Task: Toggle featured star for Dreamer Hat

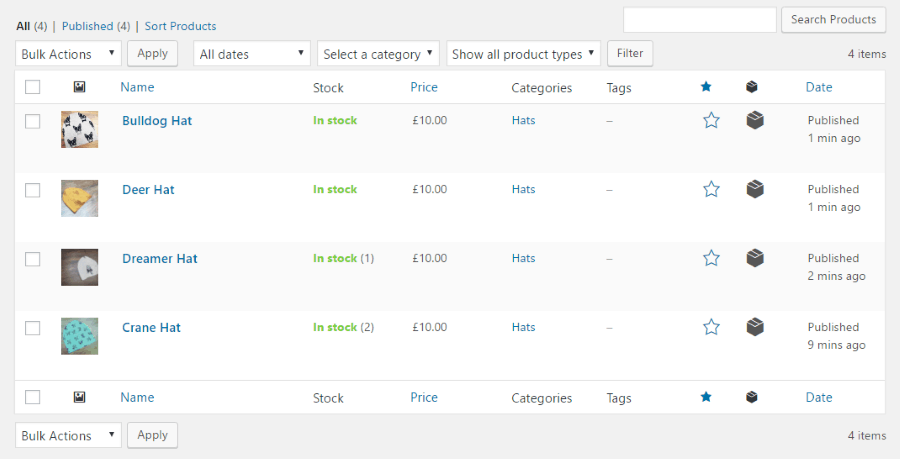Action: coord(711,258)
